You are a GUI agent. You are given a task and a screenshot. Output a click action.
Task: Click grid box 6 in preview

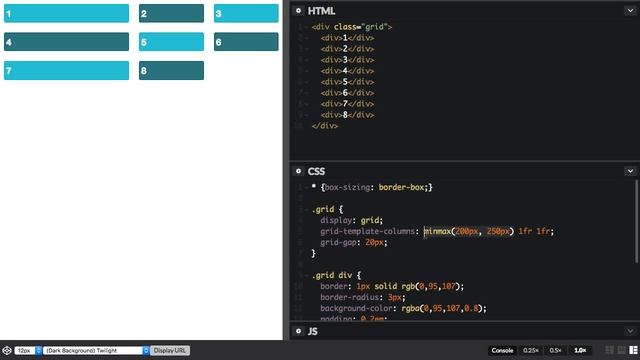(x=246, y=42)
